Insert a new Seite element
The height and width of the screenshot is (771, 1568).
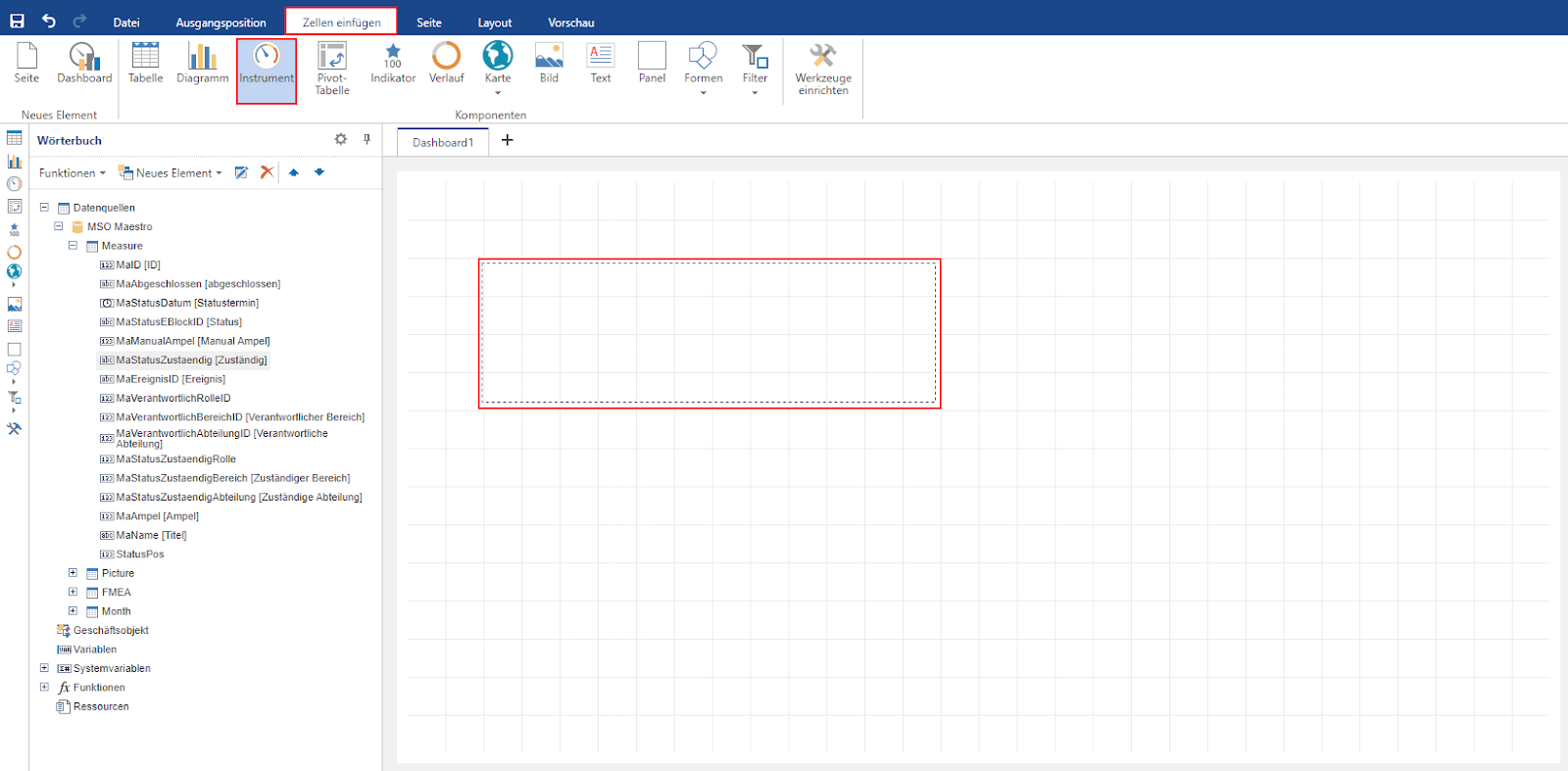26,63
